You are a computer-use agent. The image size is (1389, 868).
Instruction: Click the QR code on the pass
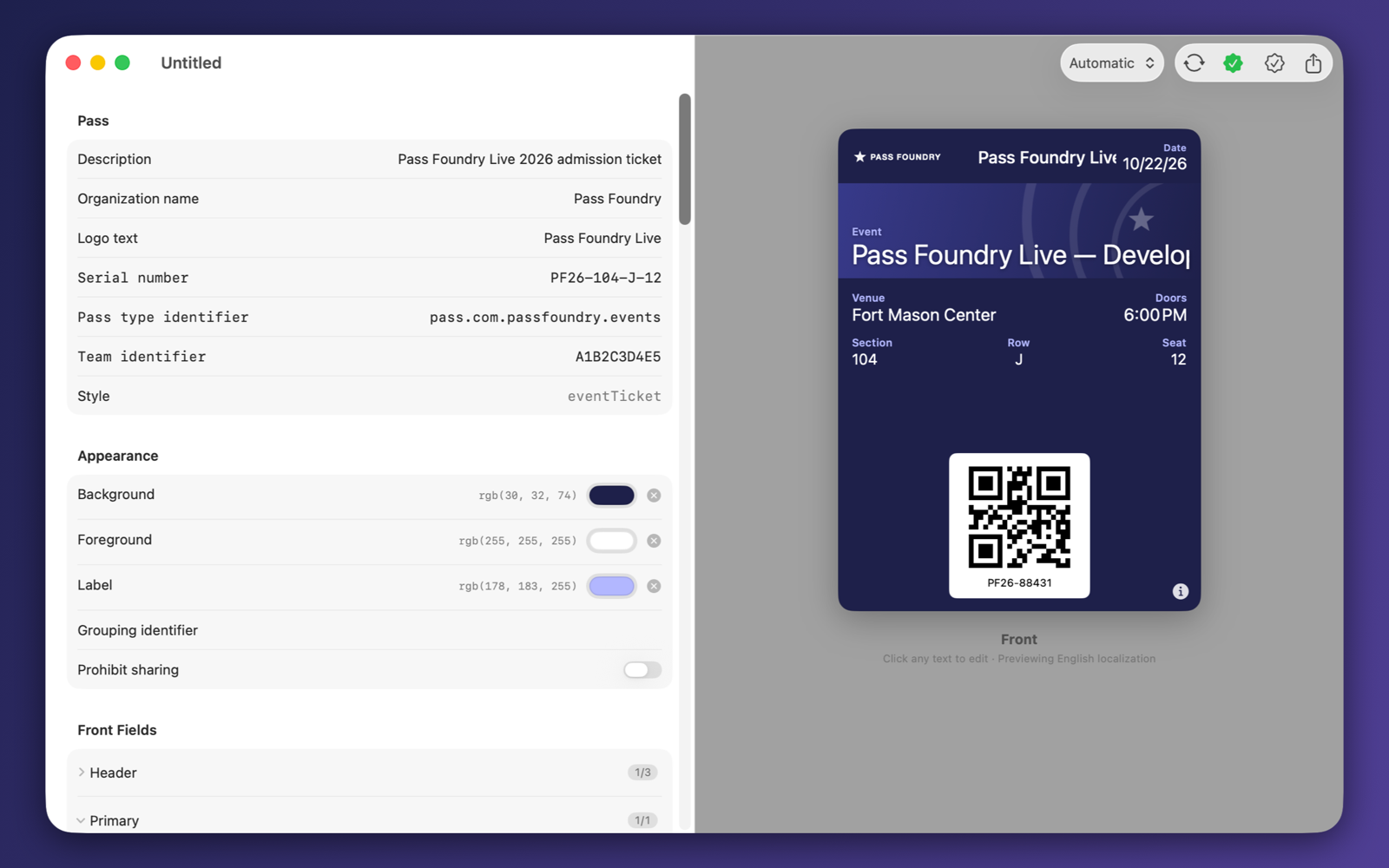pos(1019,516)
